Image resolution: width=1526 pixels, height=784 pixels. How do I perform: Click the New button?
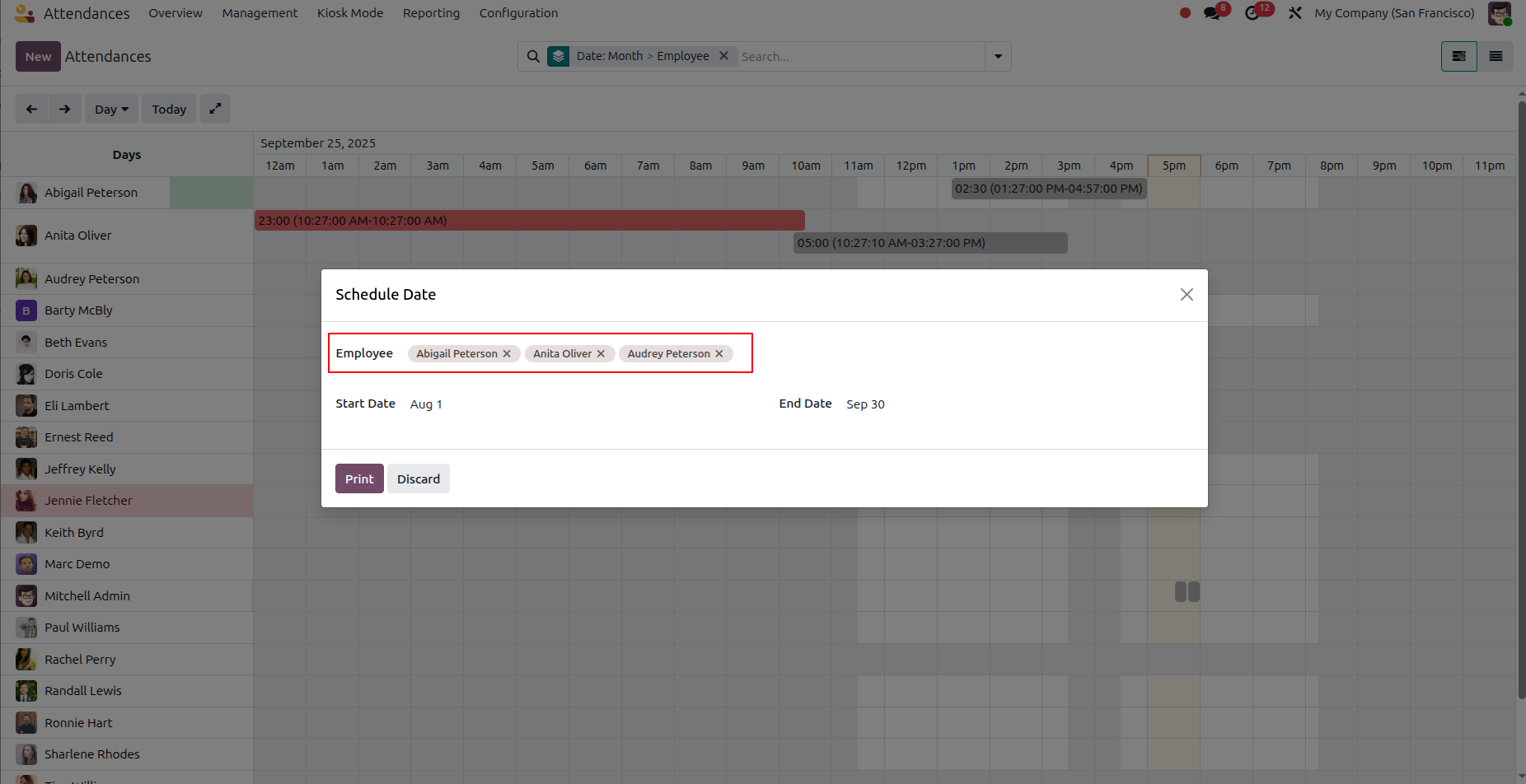38,56
